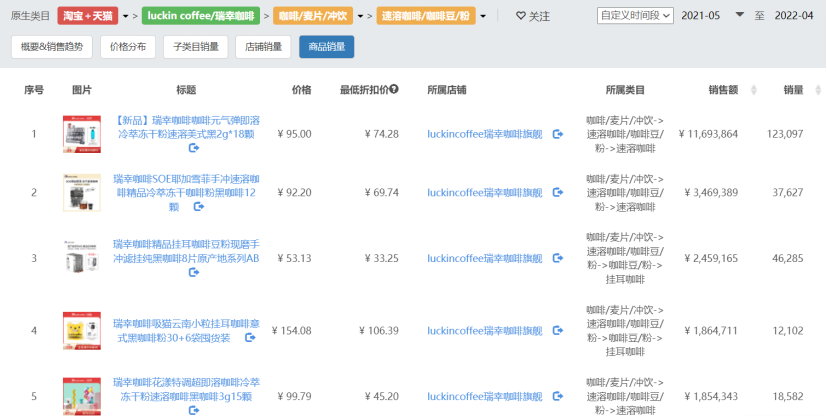This screenshot has height=416, width=827.
Task: Click sales value ¥ 1,854,343
Action: [x=711, y=396]
